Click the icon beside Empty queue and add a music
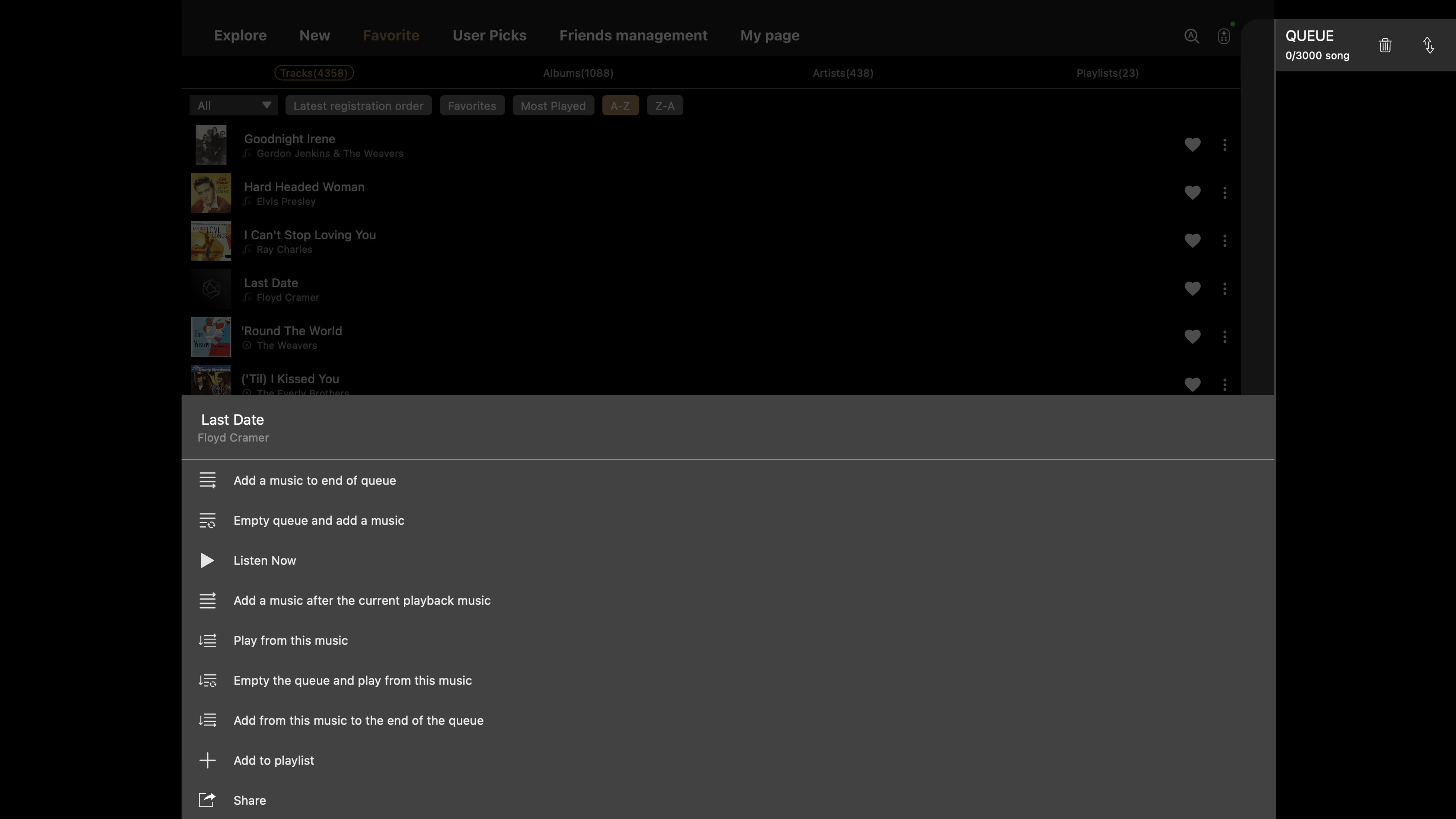Screen dimensions: 1456x819 pos(208,520)
